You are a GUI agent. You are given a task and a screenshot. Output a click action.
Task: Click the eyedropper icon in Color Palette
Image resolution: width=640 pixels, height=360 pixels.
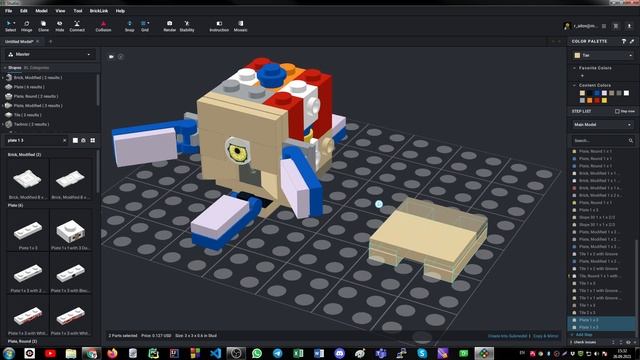pyautogui.click(x=632, y=41)
